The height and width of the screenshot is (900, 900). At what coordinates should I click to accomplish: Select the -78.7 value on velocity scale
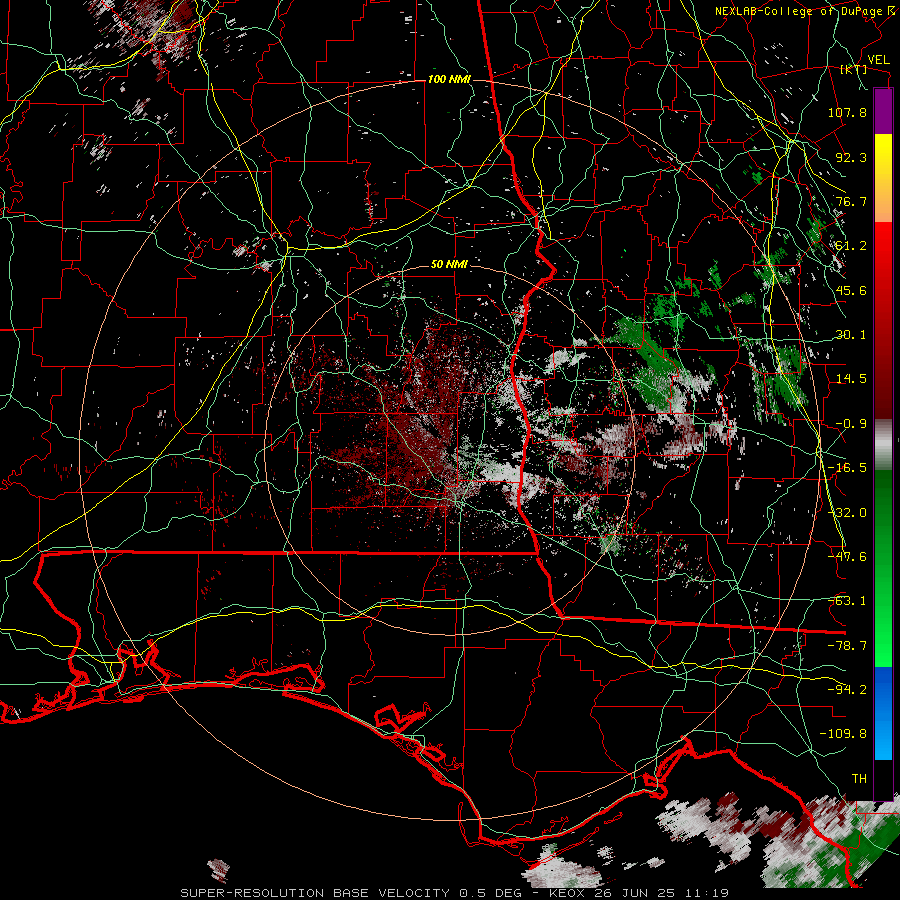point(847,646)
